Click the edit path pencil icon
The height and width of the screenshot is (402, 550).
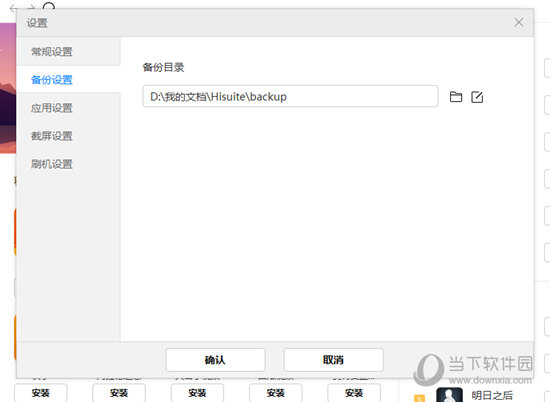coord(477,97)
